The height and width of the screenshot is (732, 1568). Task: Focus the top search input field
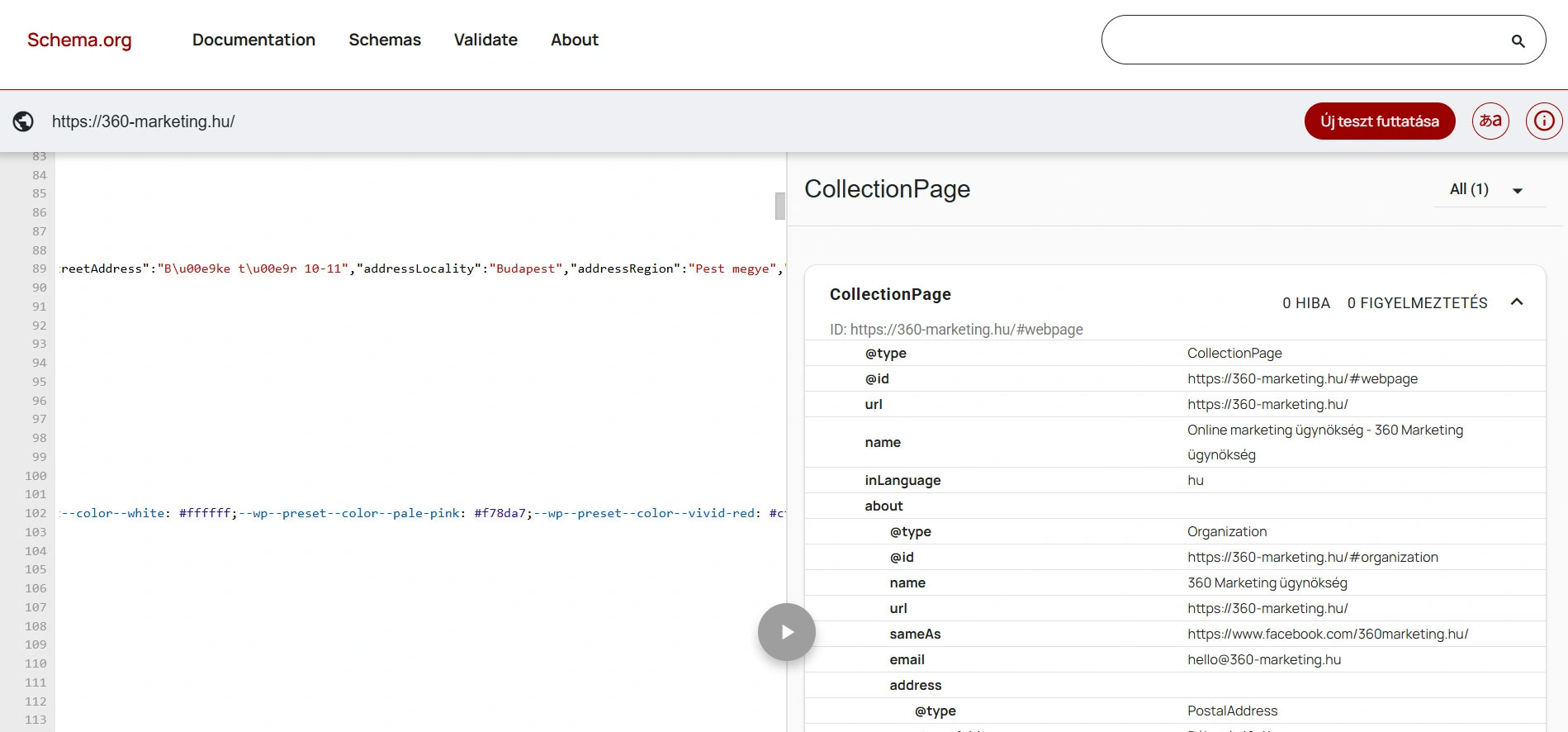click(x=1324, y=40)
